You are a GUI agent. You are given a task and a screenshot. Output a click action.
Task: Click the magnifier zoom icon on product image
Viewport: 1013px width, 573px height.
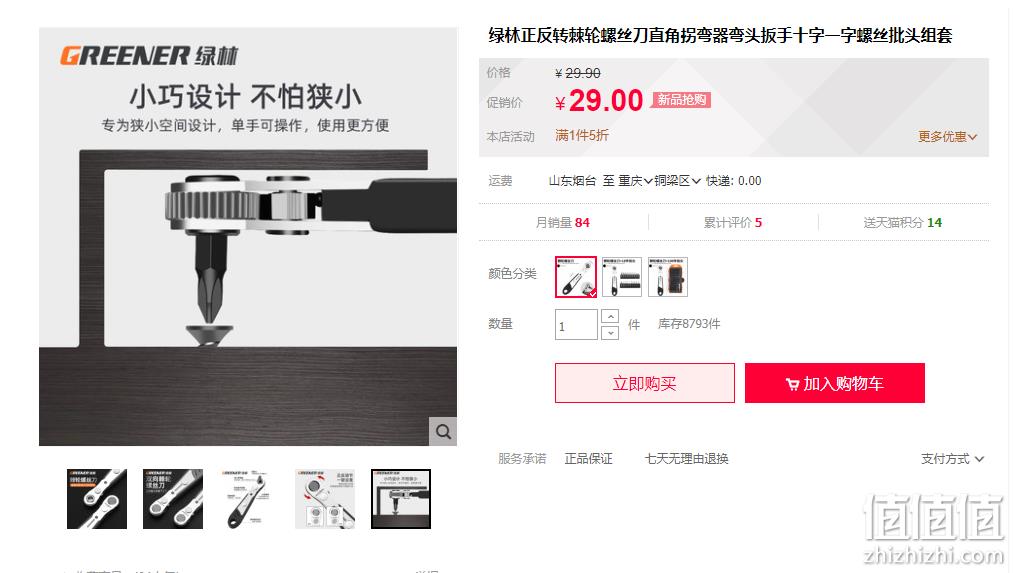[x=443, y=432]
